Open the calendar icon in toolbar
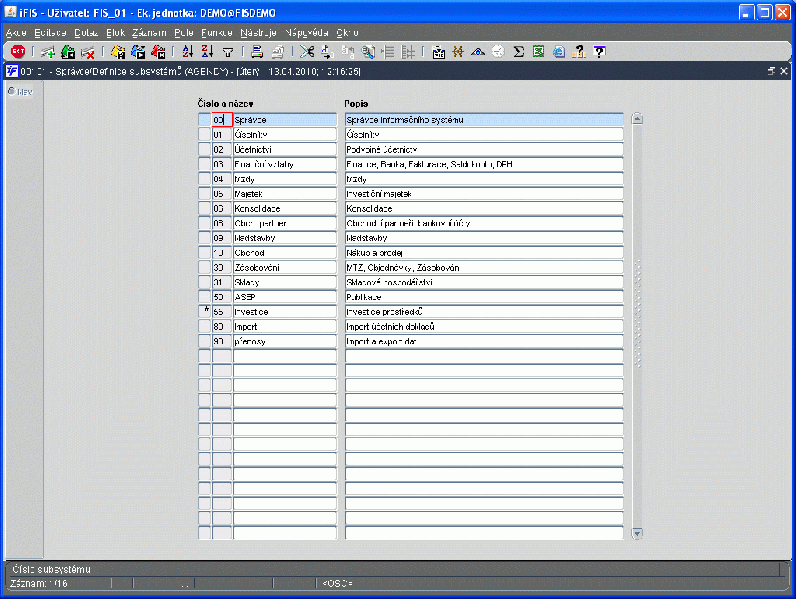This screenshot has height=599, width=796. click(438, 51)
